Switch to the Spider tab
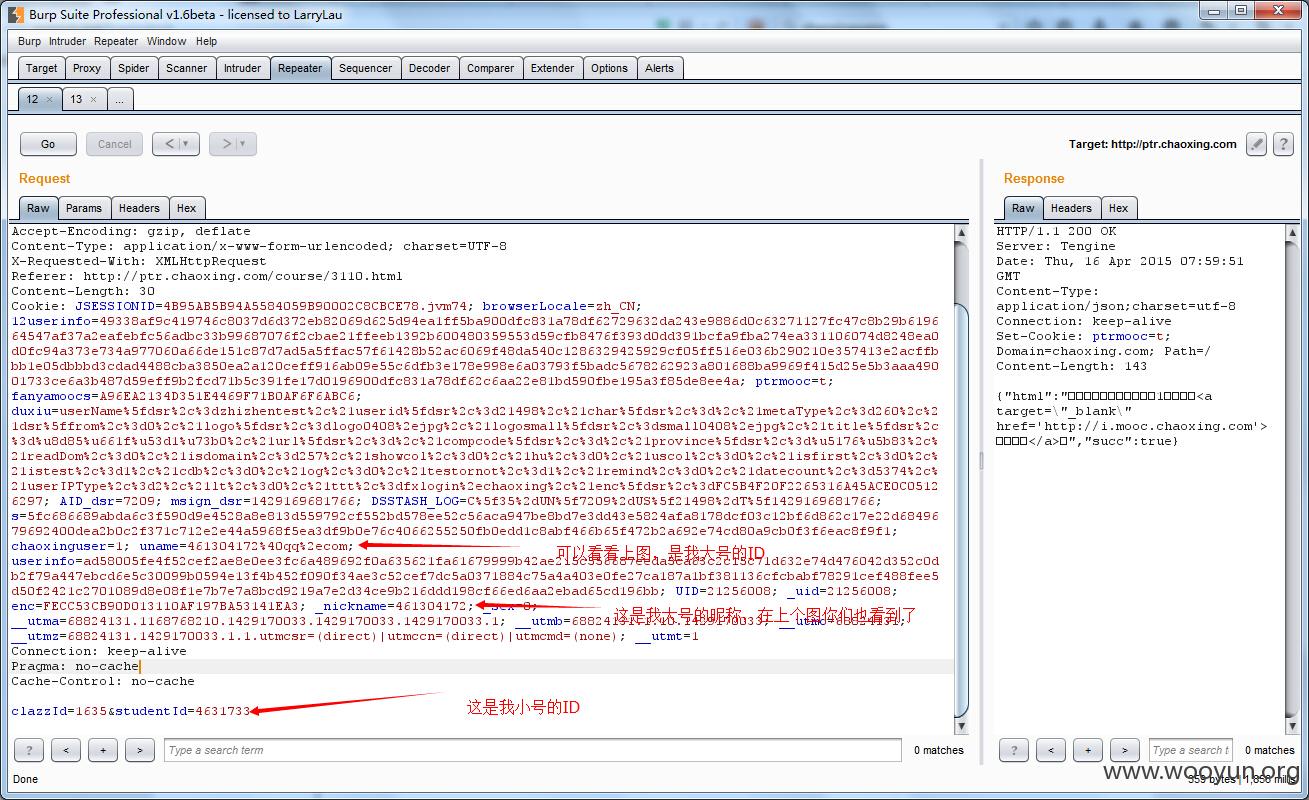The width and height of the screenshot is (1309, 800). [x=134, y=68]
